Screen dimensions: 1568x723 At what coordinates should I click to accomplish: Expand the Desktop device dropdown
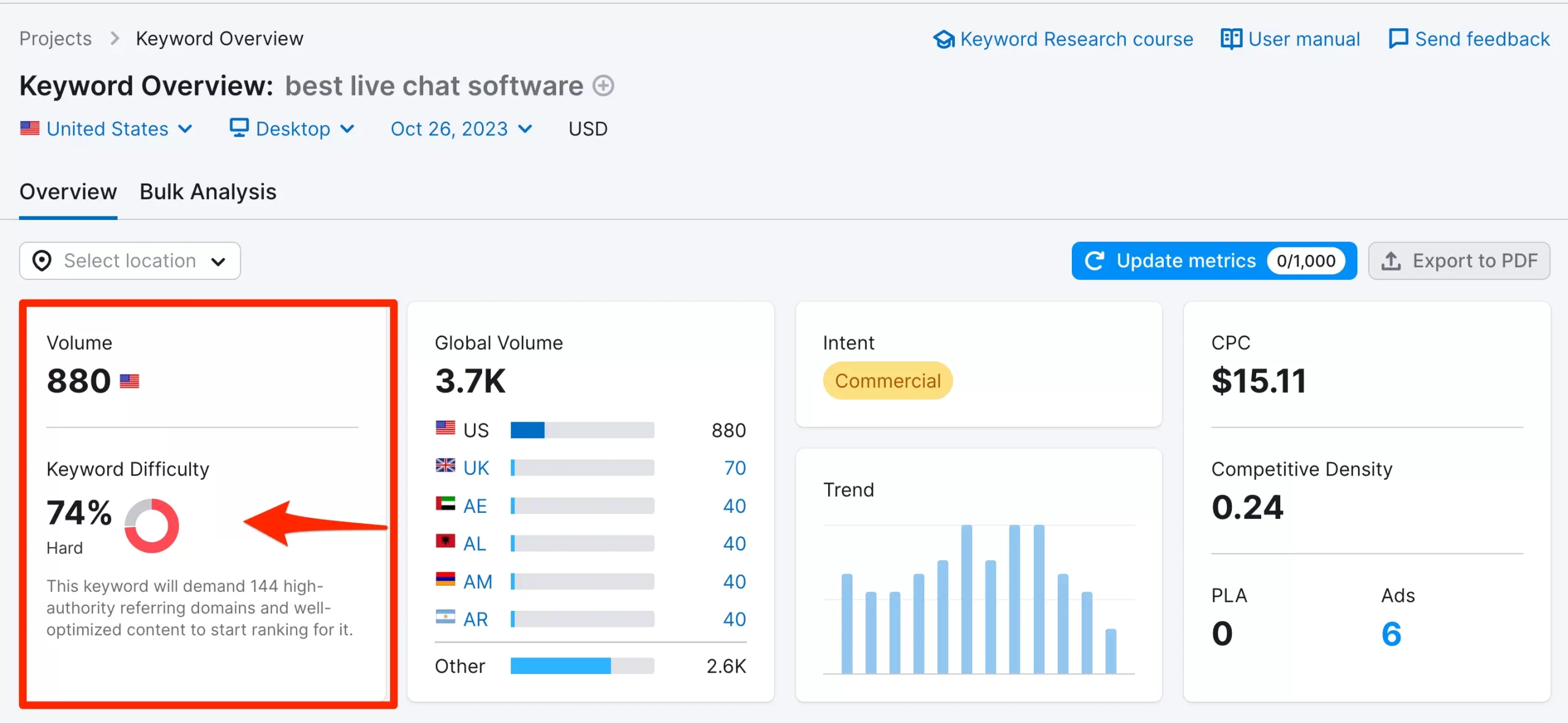293,129
